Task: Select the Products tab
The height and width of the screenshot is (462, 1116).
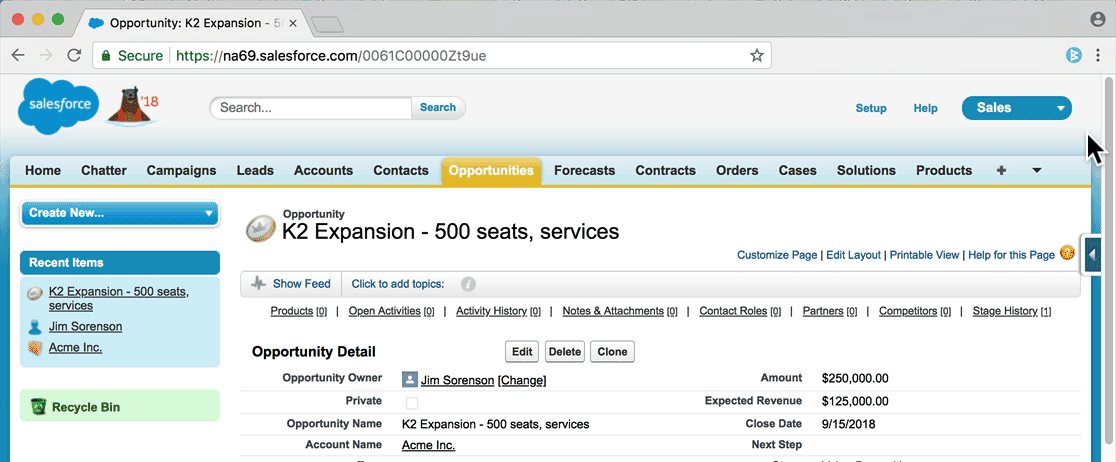Action: click(944, 170)
